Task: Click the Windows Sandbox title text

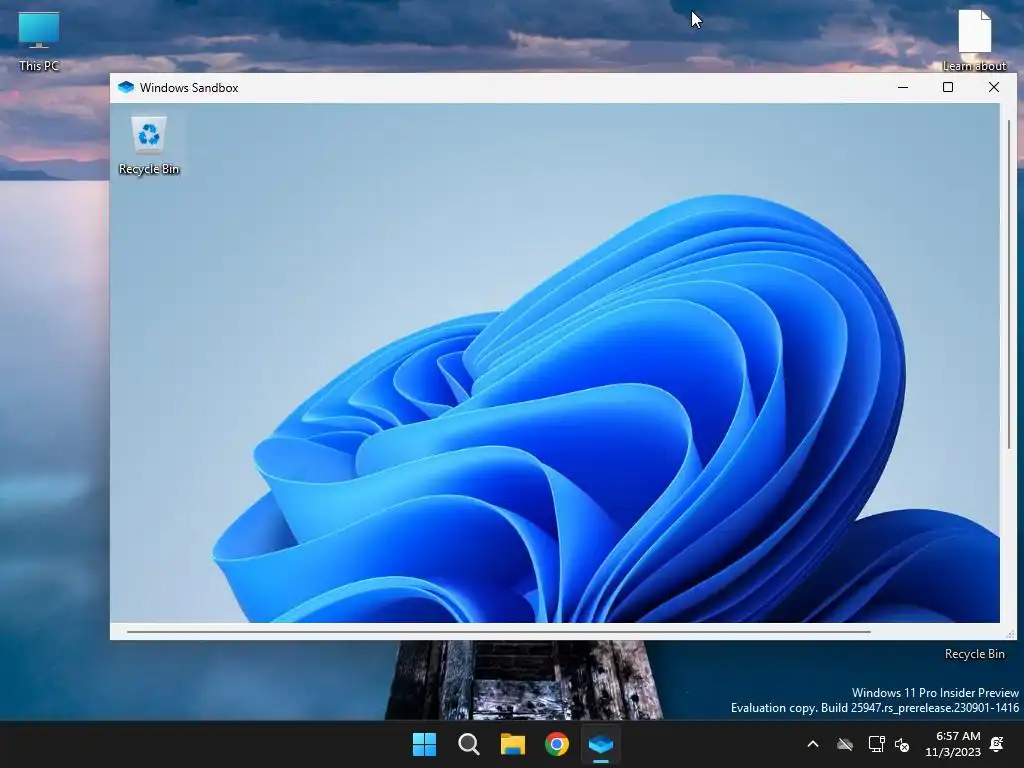Action: [189, 88]
